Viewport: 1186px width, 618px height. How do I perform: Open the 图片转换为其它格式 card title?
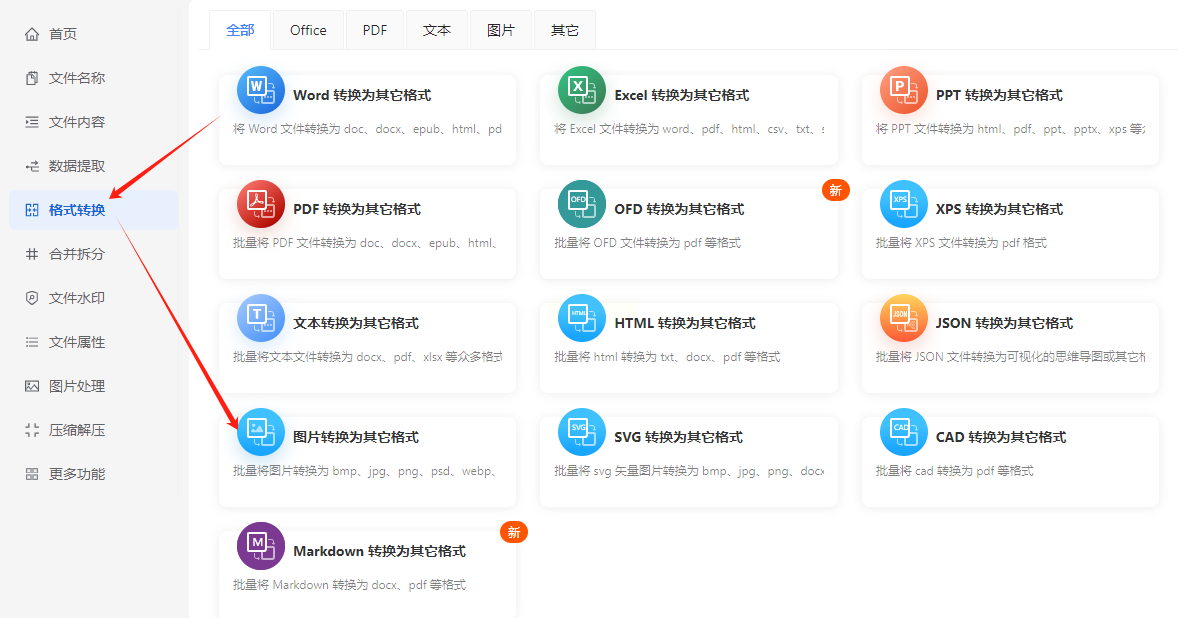[x=356, y=437]
